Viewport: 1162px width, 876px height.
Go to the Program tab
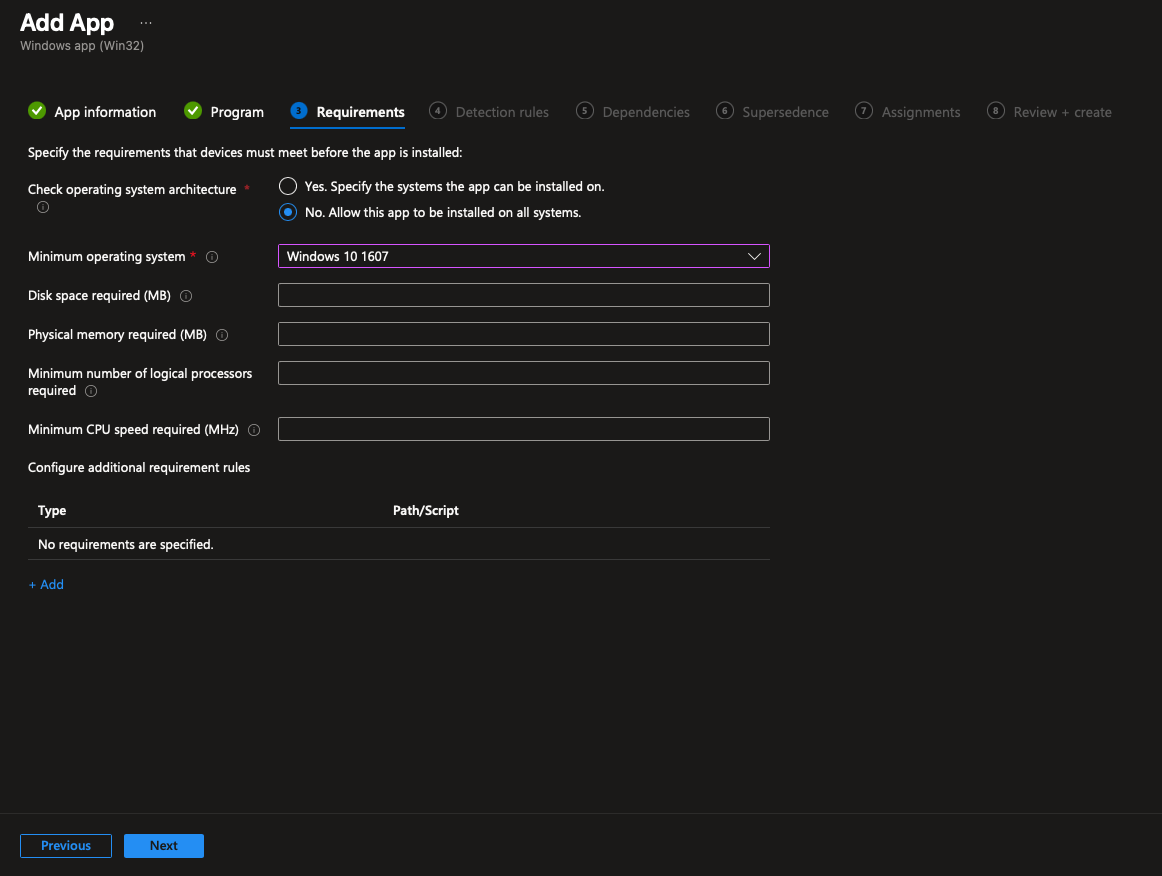pos(236,112)
